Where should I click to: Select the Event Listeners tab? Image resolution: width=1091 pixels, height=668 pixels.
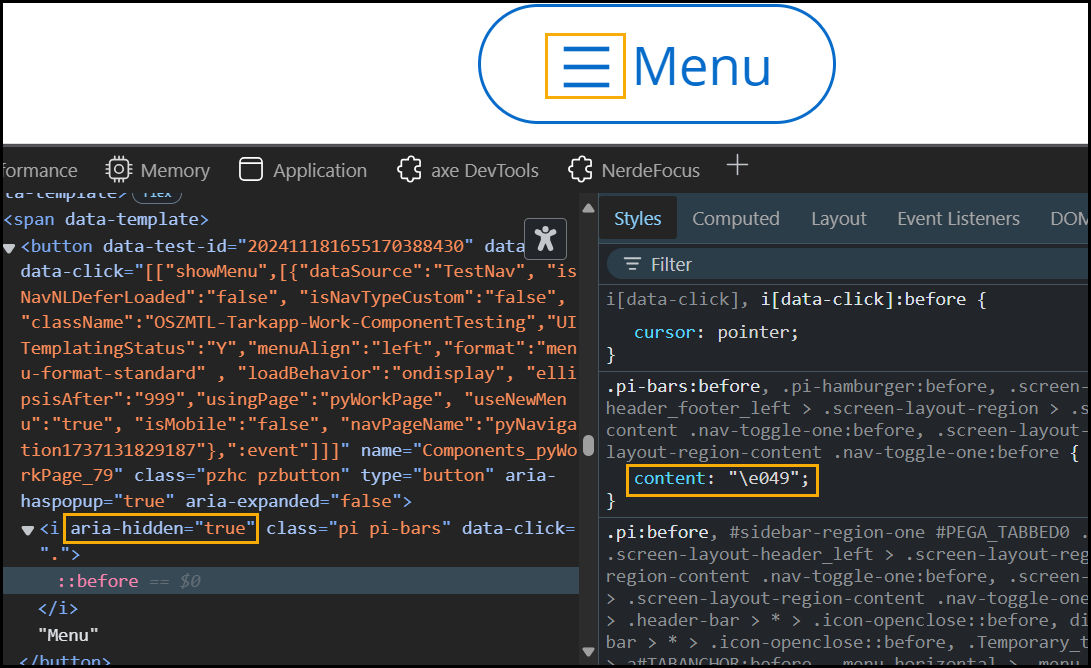pos(958,219)
